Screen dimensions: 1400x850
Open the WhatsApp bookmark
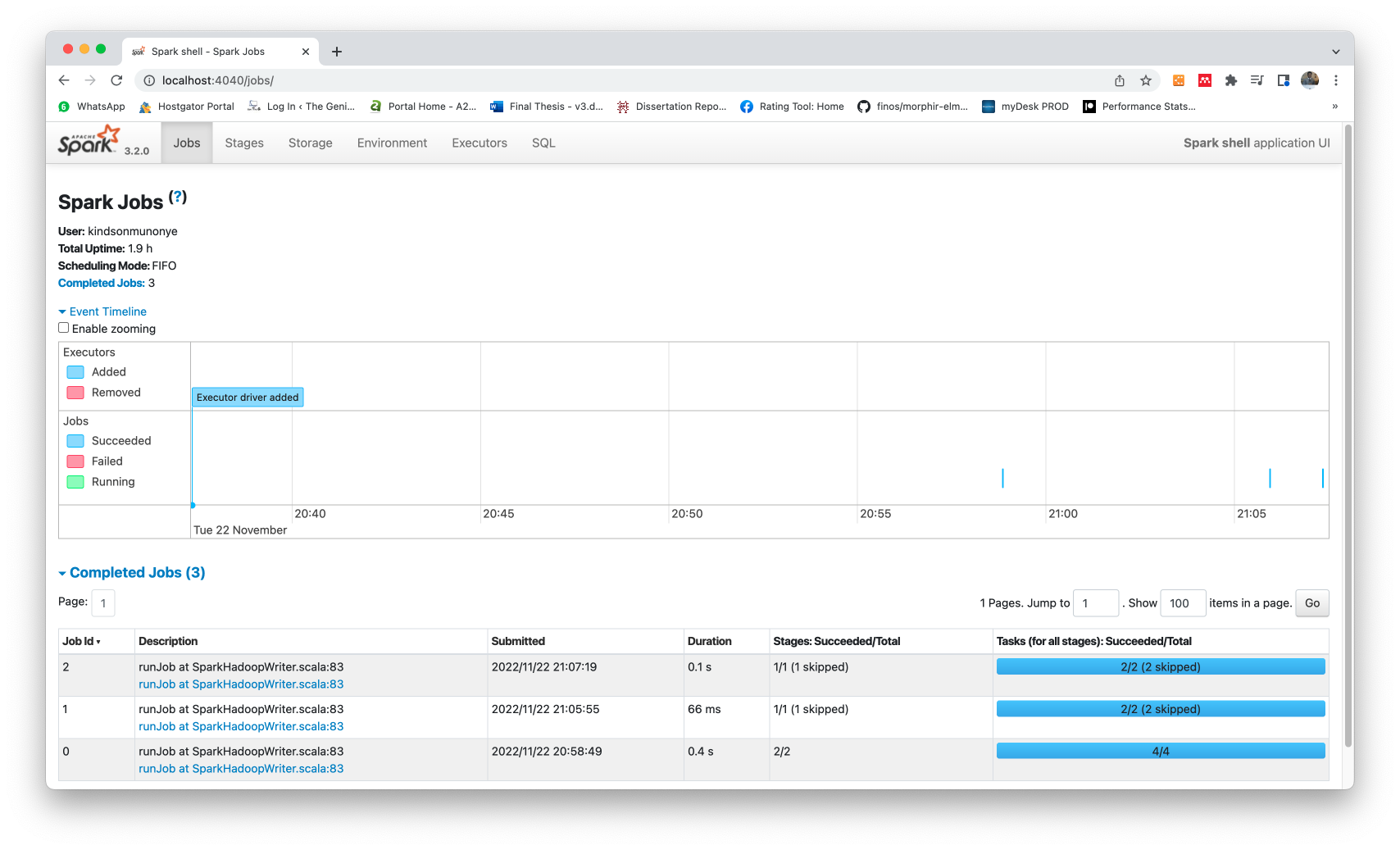tap(93, 107)
